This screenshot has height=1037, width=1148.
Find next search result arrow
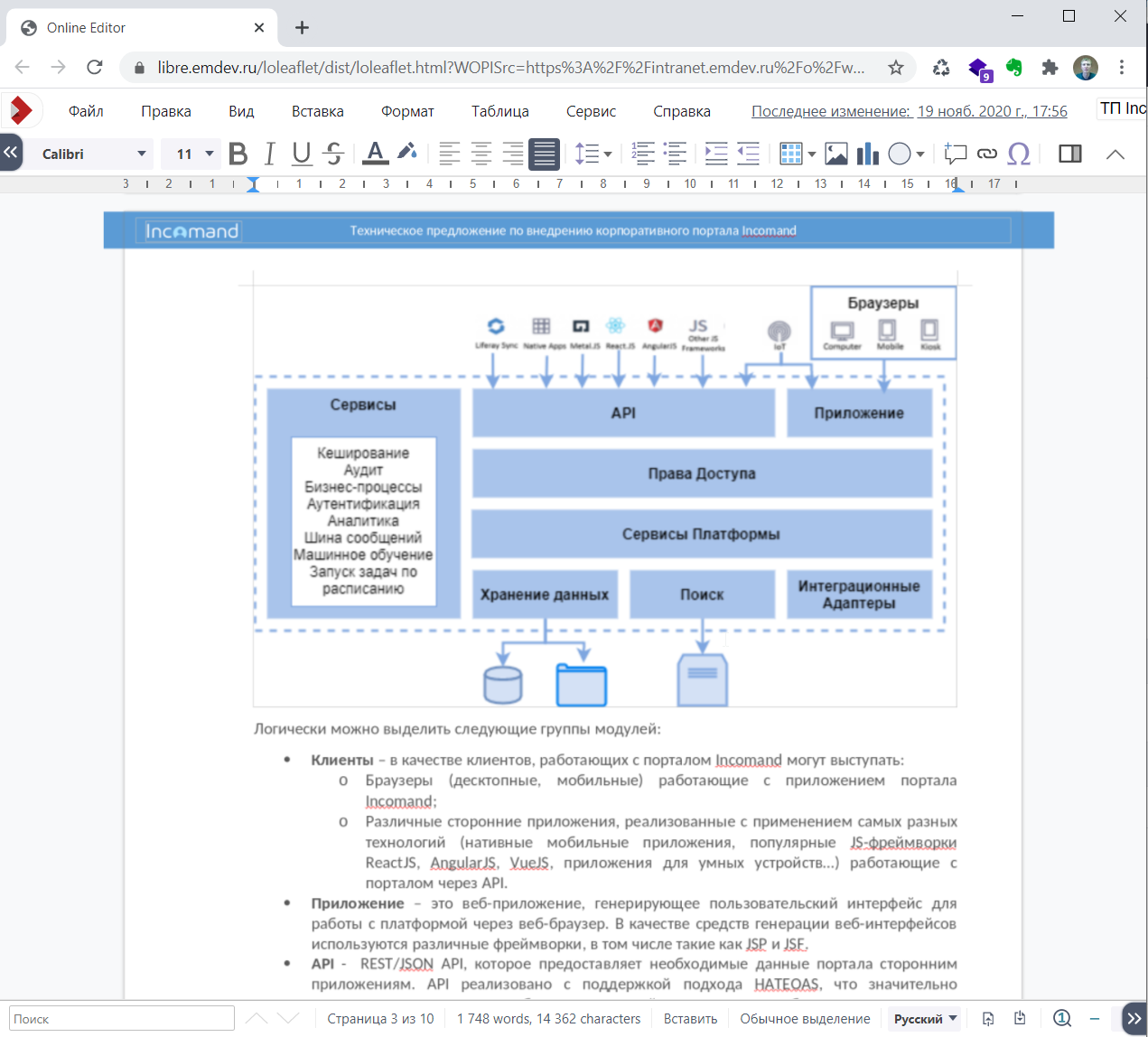pyautogui.click(x=288, y=1019)
